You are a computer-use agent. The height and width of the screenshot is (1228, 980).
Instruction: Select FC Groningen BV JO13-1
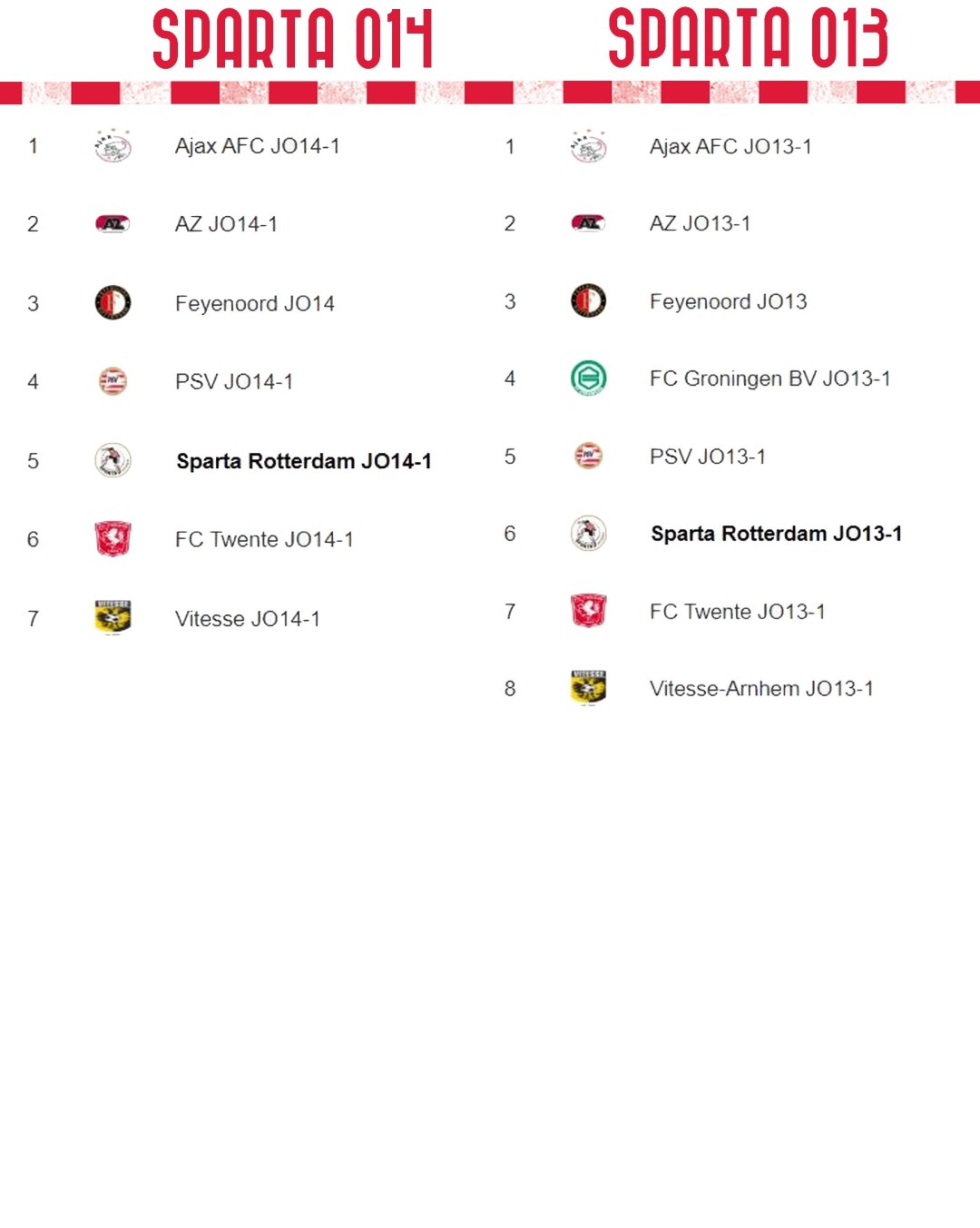769,378
